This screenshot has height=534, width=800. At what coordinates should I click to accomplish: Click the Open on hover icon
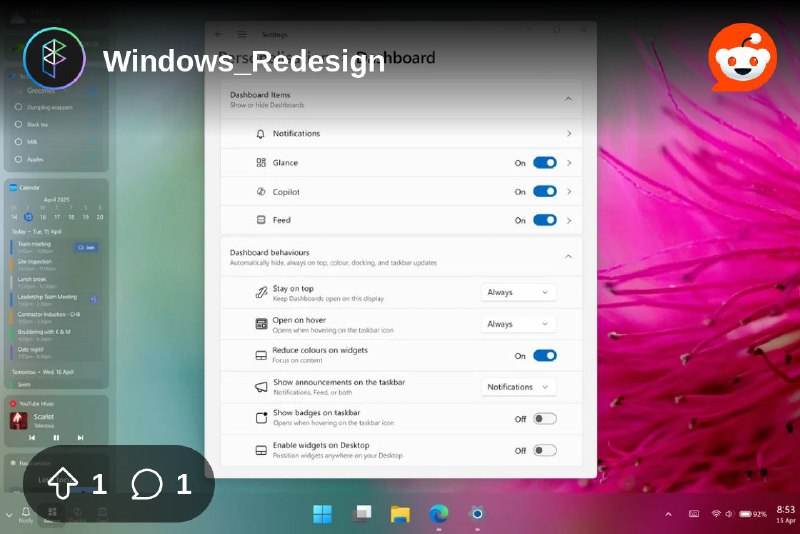tap(261, 324)
